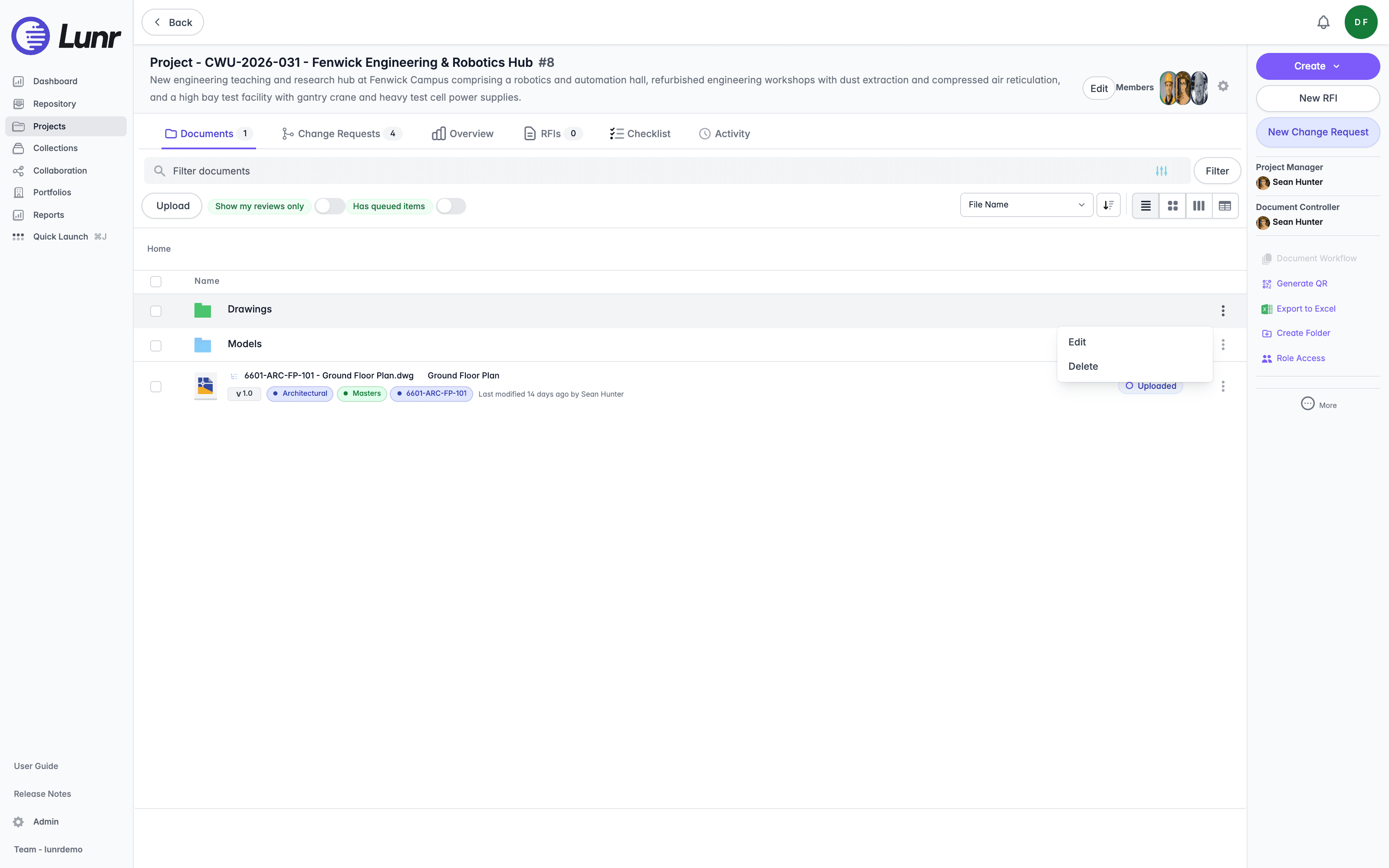The image size is (1389, 868).
Task: Click the blue Models folder icon
Action: 203,345
